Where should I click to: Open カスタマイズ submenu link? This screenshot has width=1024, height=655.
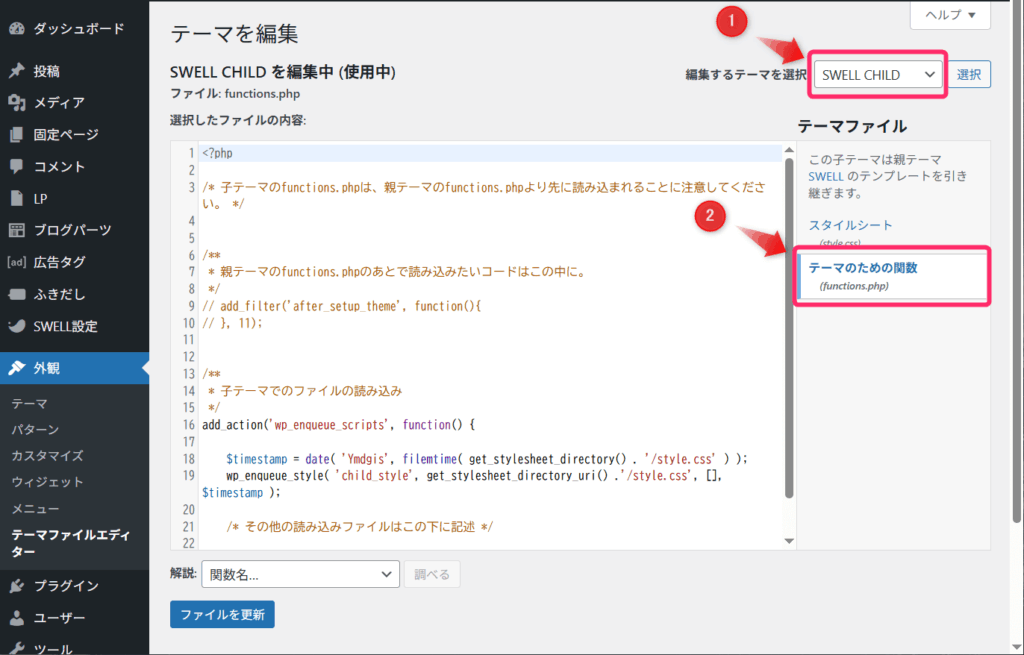pos(47,455)
